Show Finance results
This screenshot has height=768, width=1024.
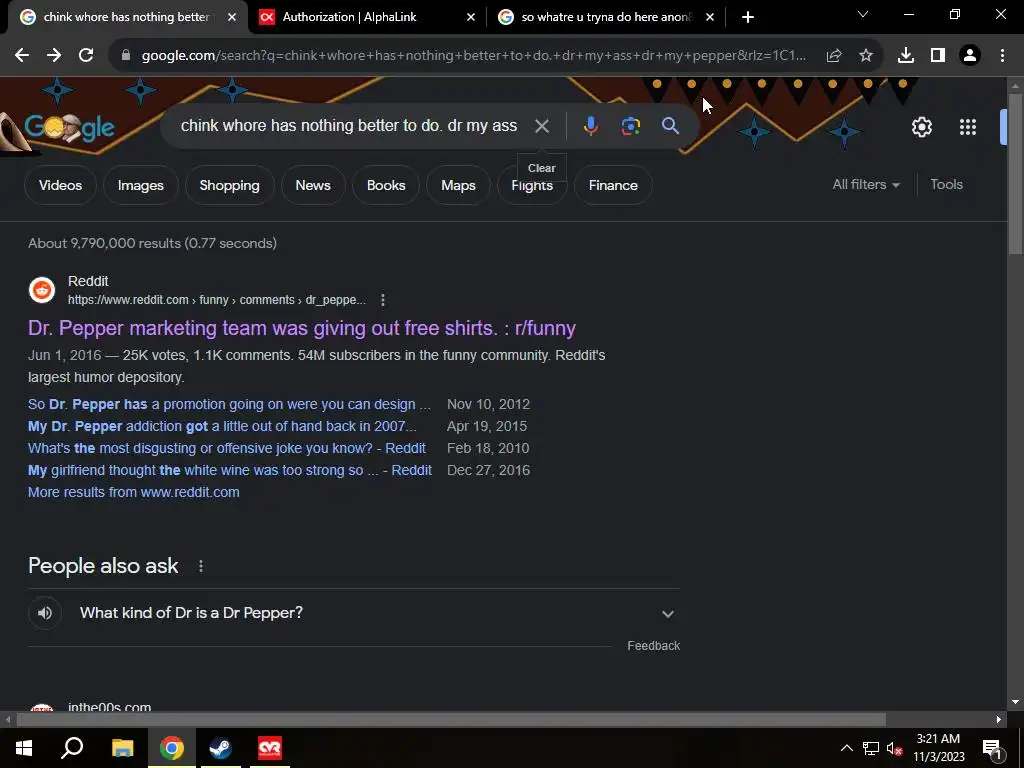(x=613, y=185)
